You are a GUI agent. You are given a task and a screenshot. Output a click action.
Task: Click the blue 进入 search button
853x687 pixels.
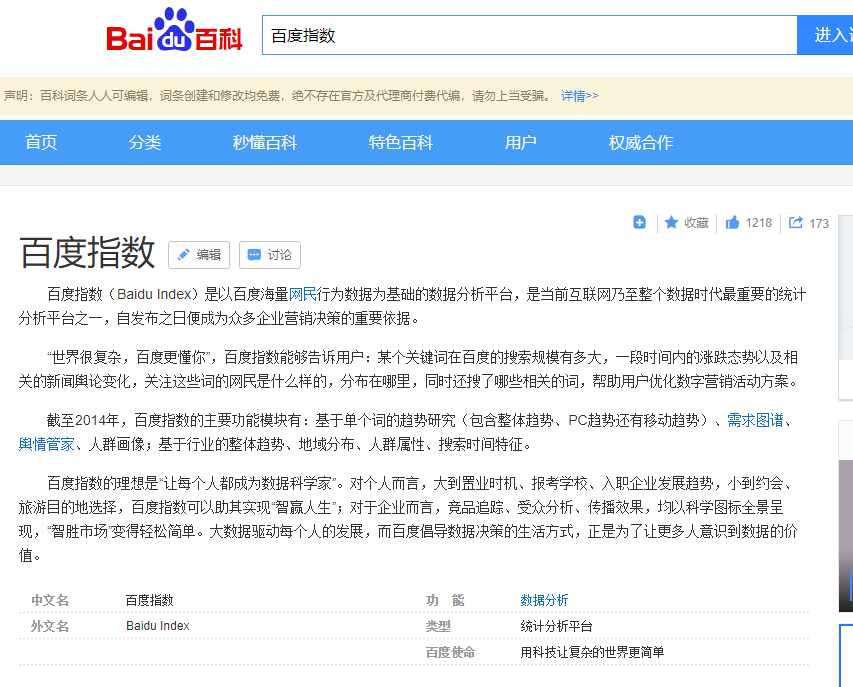pyautogui.click(x=825, y=35)
